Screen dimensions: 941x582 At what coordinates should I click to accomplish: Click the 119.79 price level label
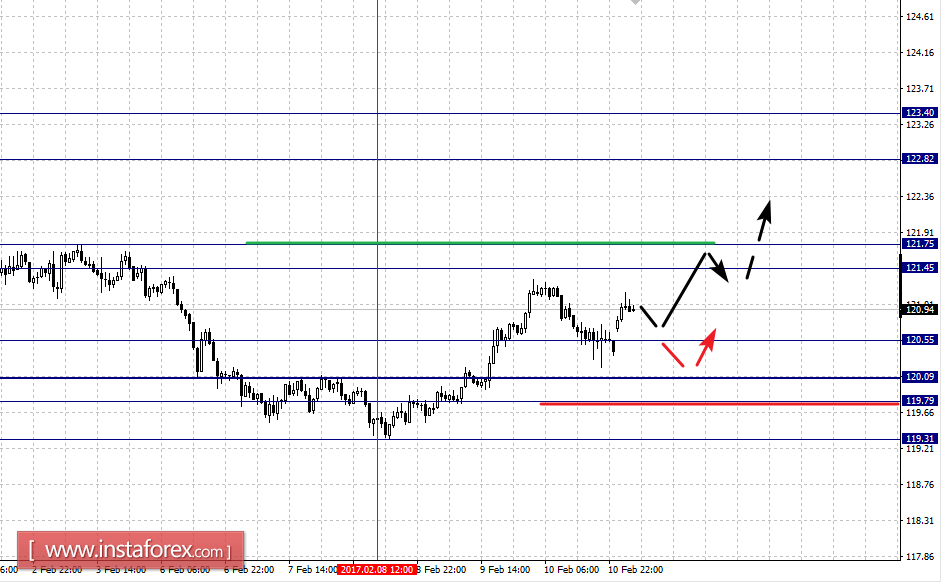click(919, 401)
